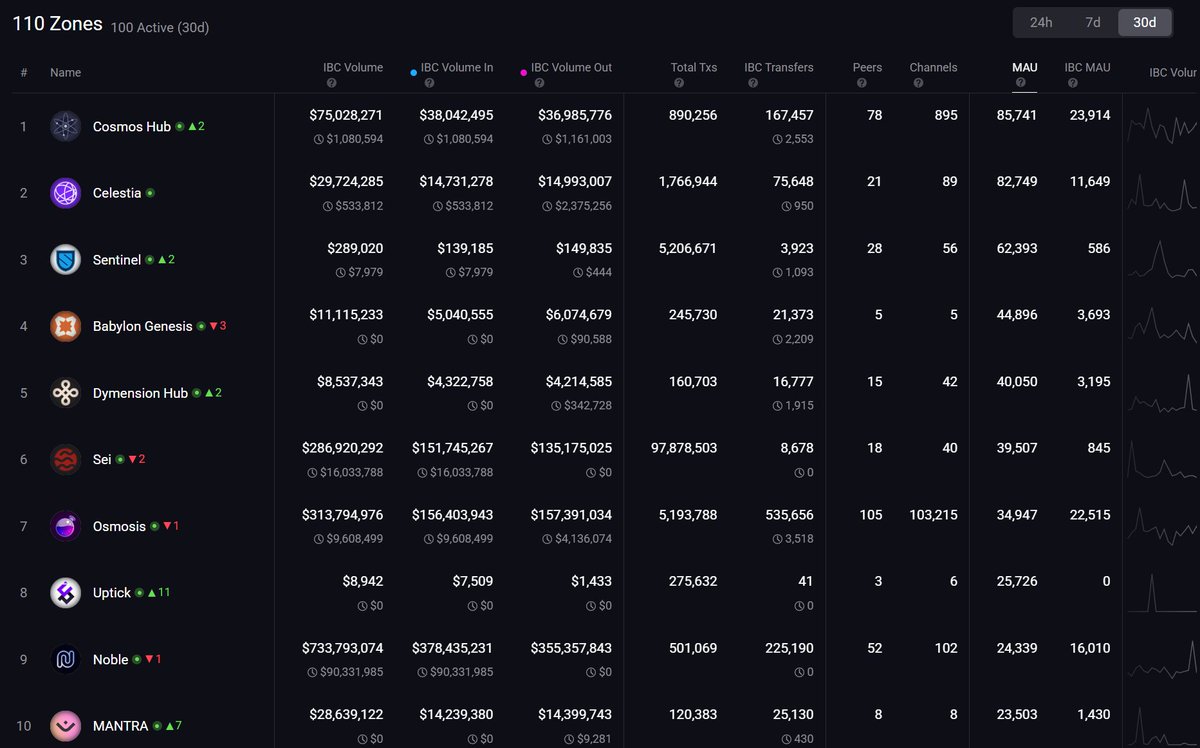Click the up-11 rank arrow for Uptick
The image size is (1200, 748).
[159, 592]
